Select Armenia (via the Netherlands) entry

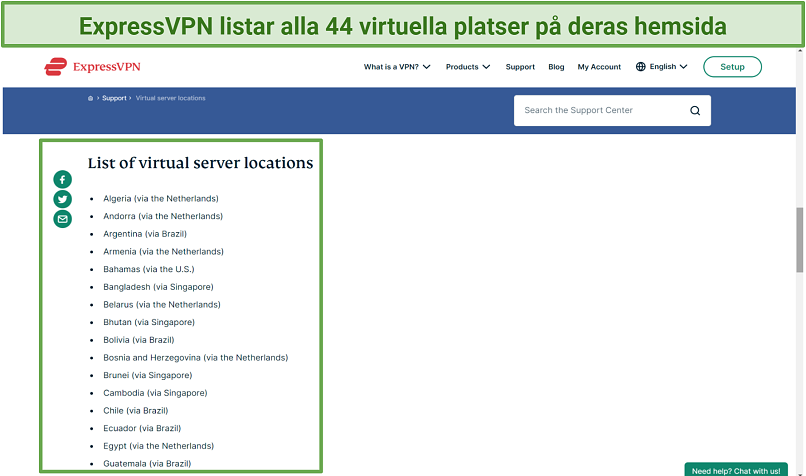tap(163, 252)
